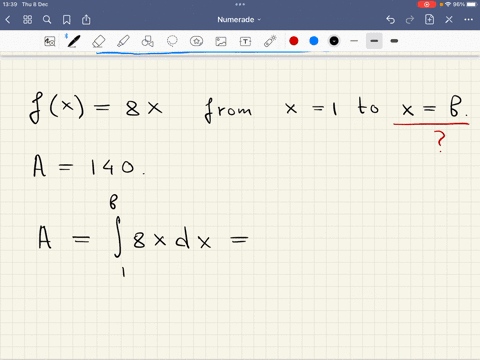
Task: Select the Lasso selection tool
Action: tap(172, 41)
